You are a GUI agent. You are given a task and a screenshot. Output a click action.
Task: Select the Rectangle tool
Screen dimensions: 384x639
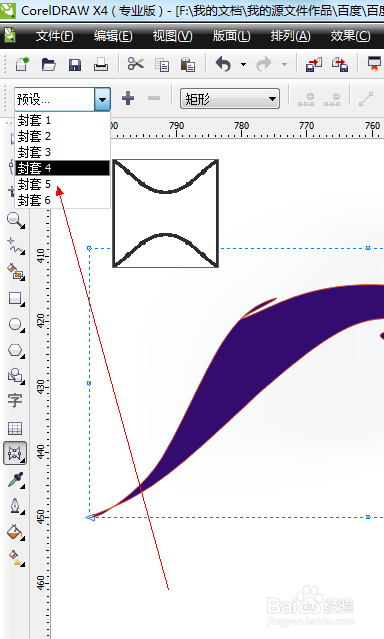coord(15,299)
